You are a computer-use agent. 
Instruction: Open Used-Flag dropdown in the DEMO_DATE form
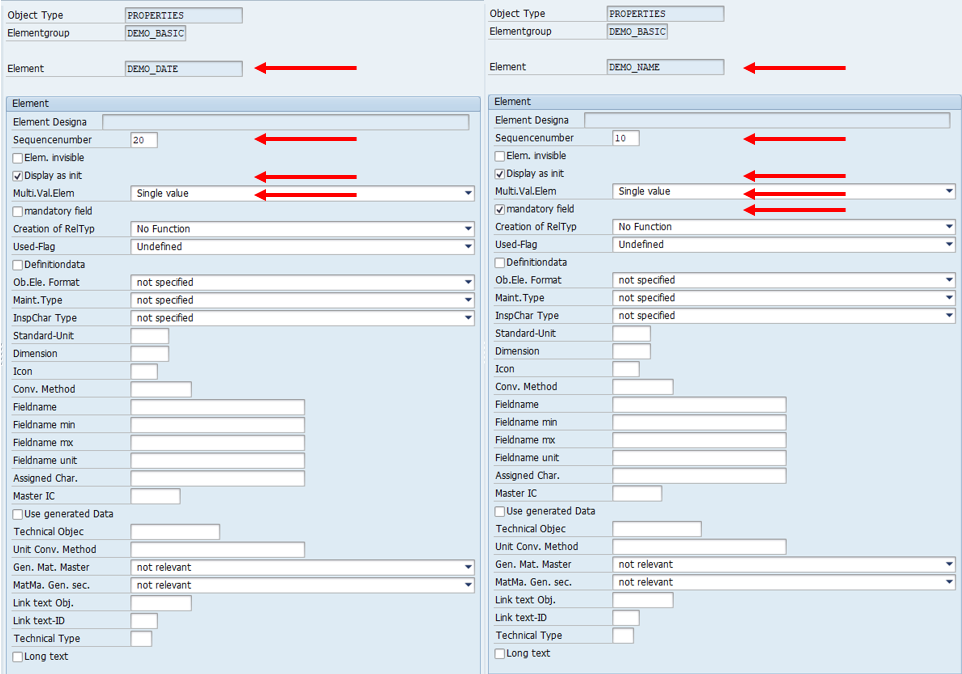(x=467, y=247)
